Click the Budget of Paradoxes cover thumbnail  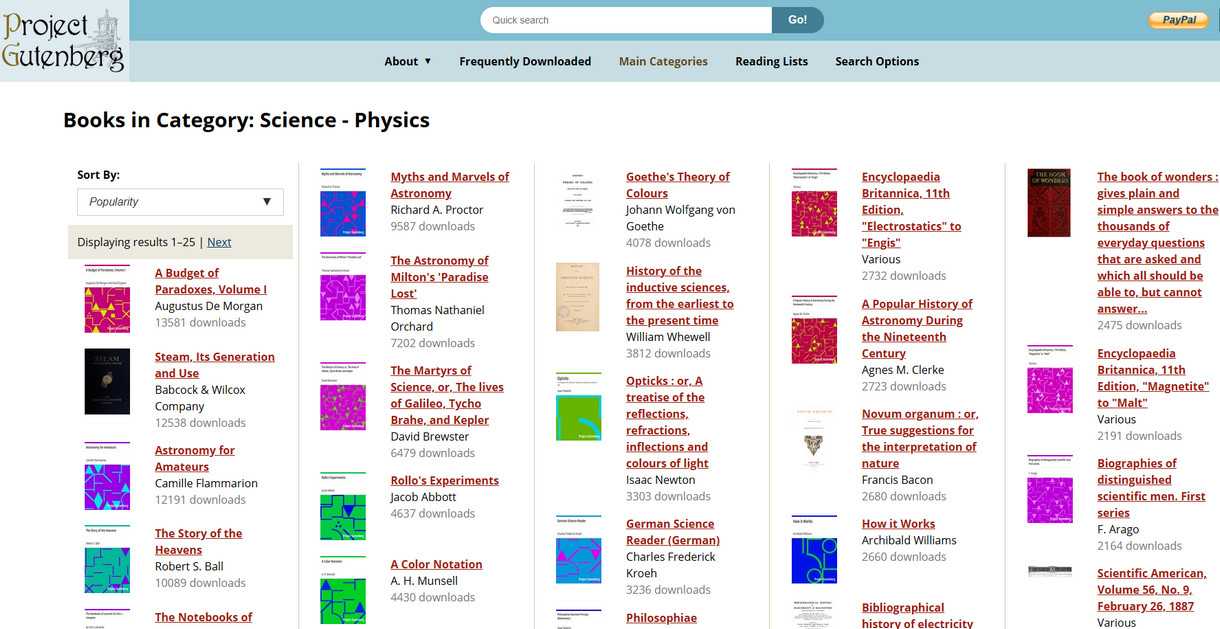[107, 299]
